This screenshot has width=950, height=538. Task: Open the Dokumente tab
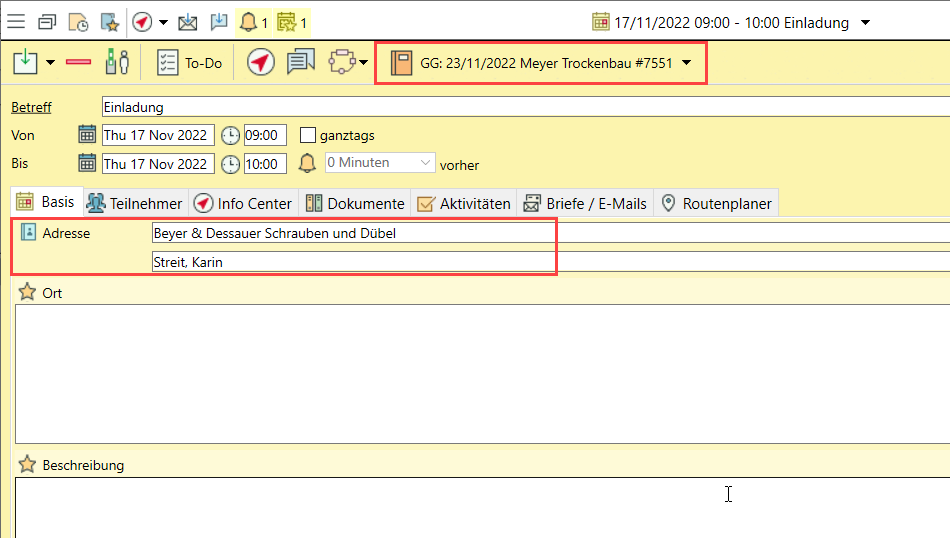coord(355,203)
